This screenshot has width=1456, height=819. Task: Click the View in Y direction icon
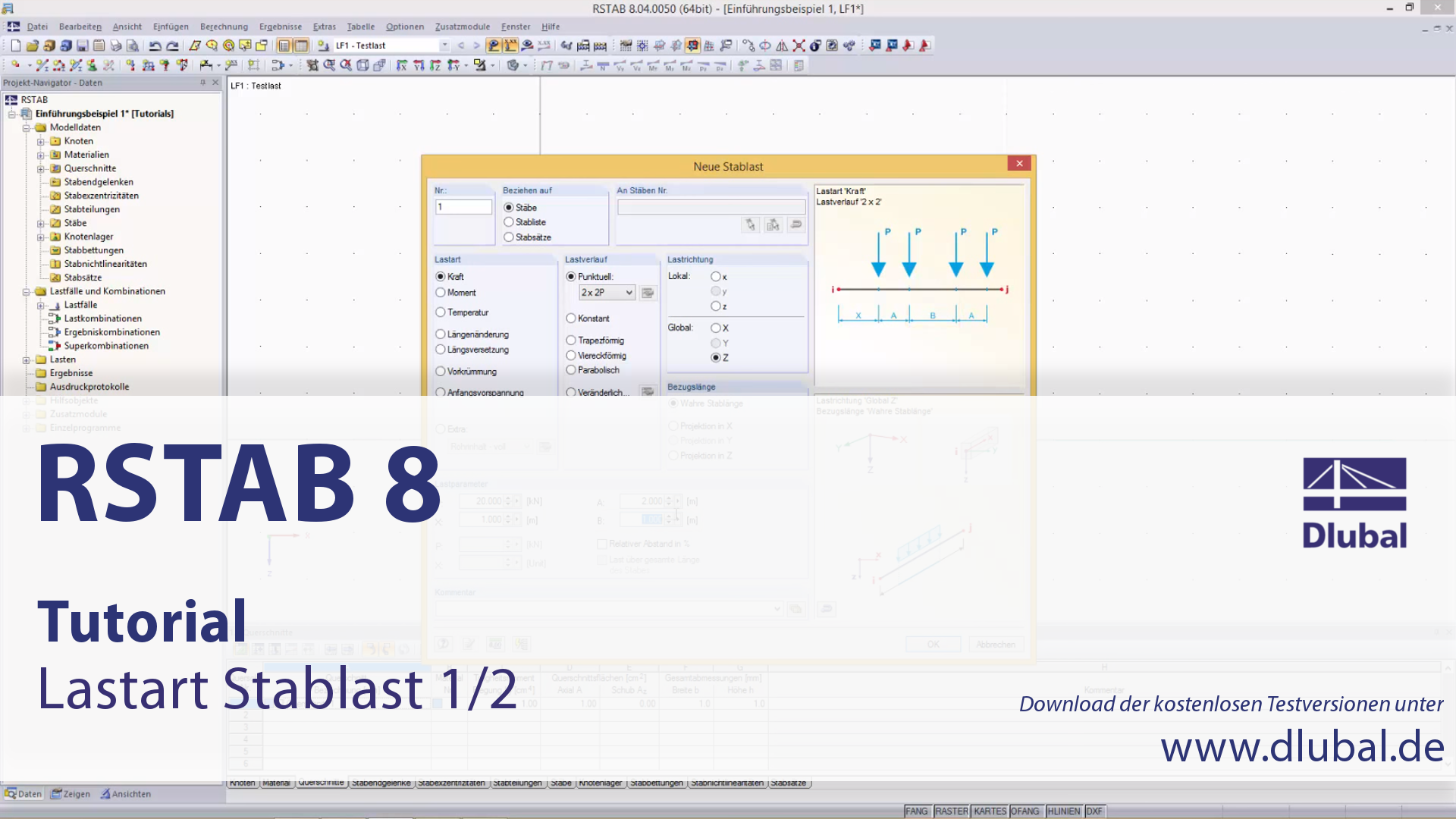pos(419,65)
